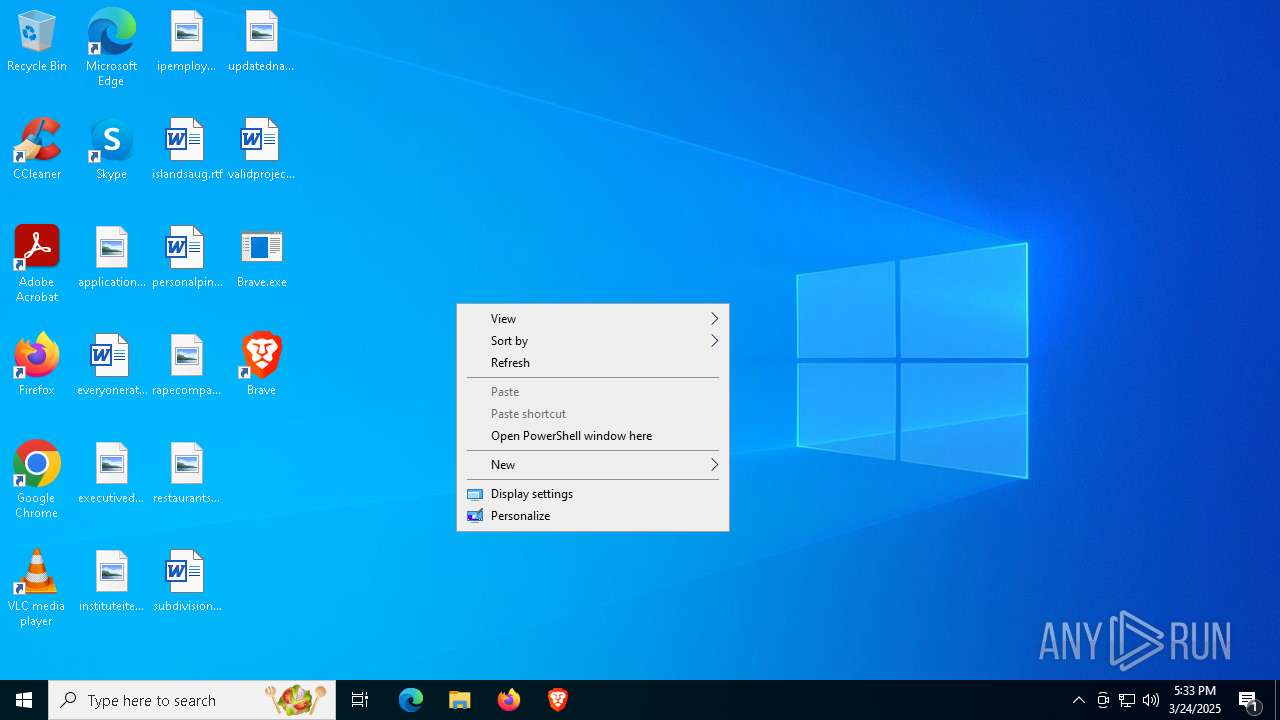The width and height of the screenshot is (1280, 720).
Task: Select the Skype desktop shortcut
Action: coord(111,150)
